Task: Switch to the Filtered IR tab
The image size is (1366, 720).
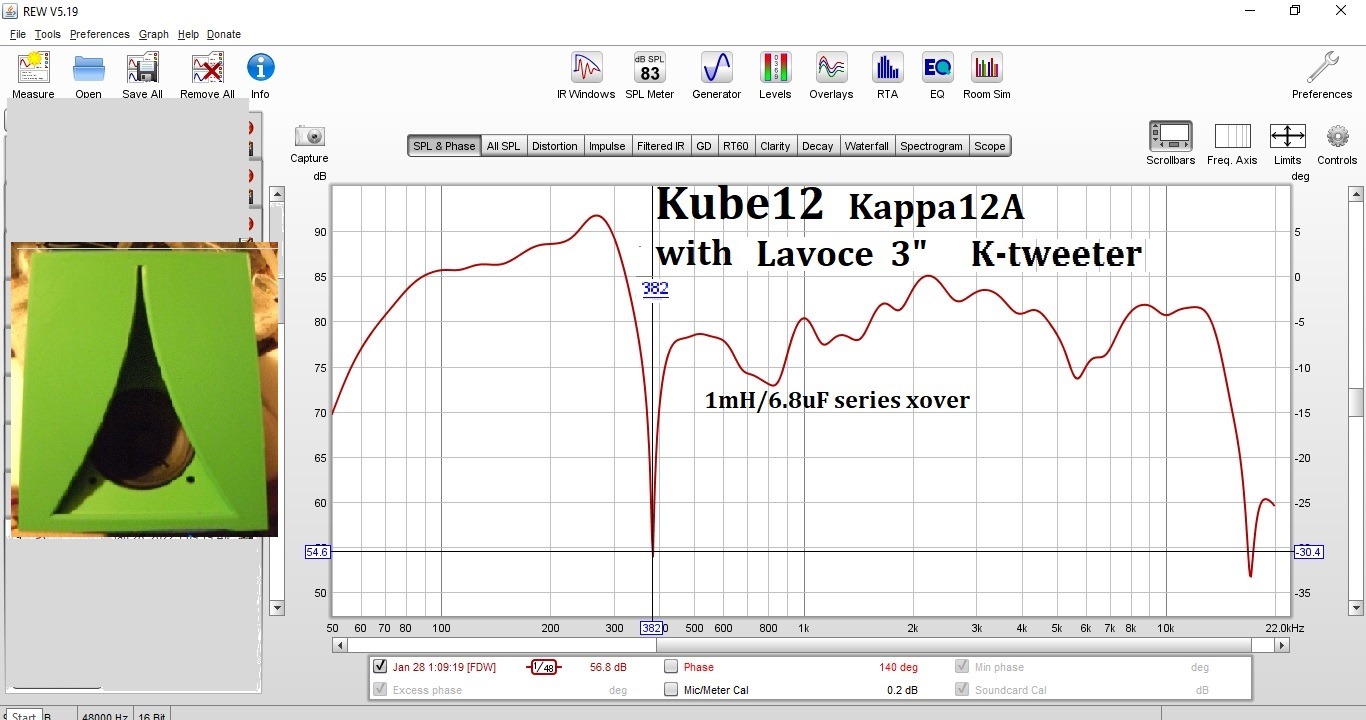Action: [661, 146]
